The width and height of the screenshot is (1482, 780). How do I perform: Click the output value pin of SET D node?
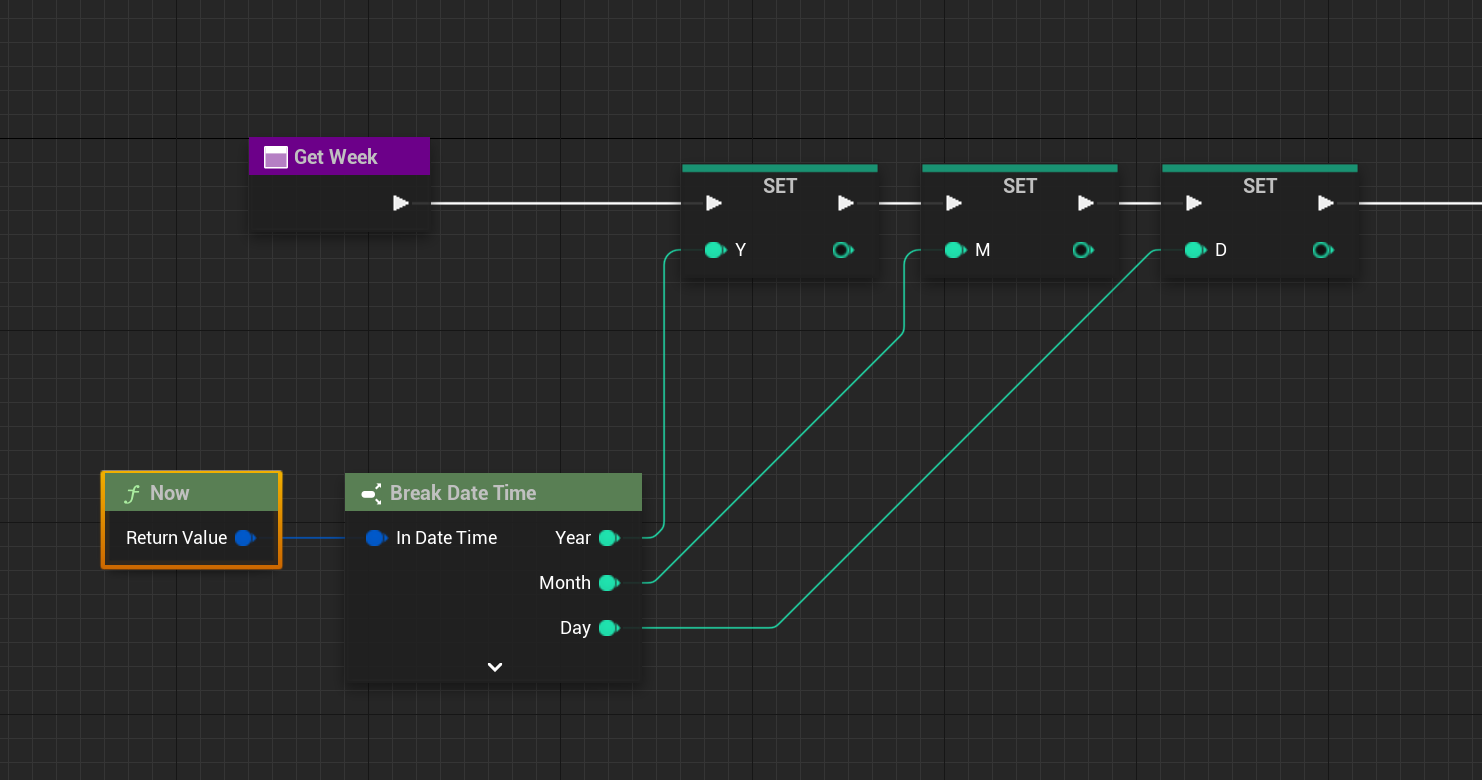(1323, 250)
